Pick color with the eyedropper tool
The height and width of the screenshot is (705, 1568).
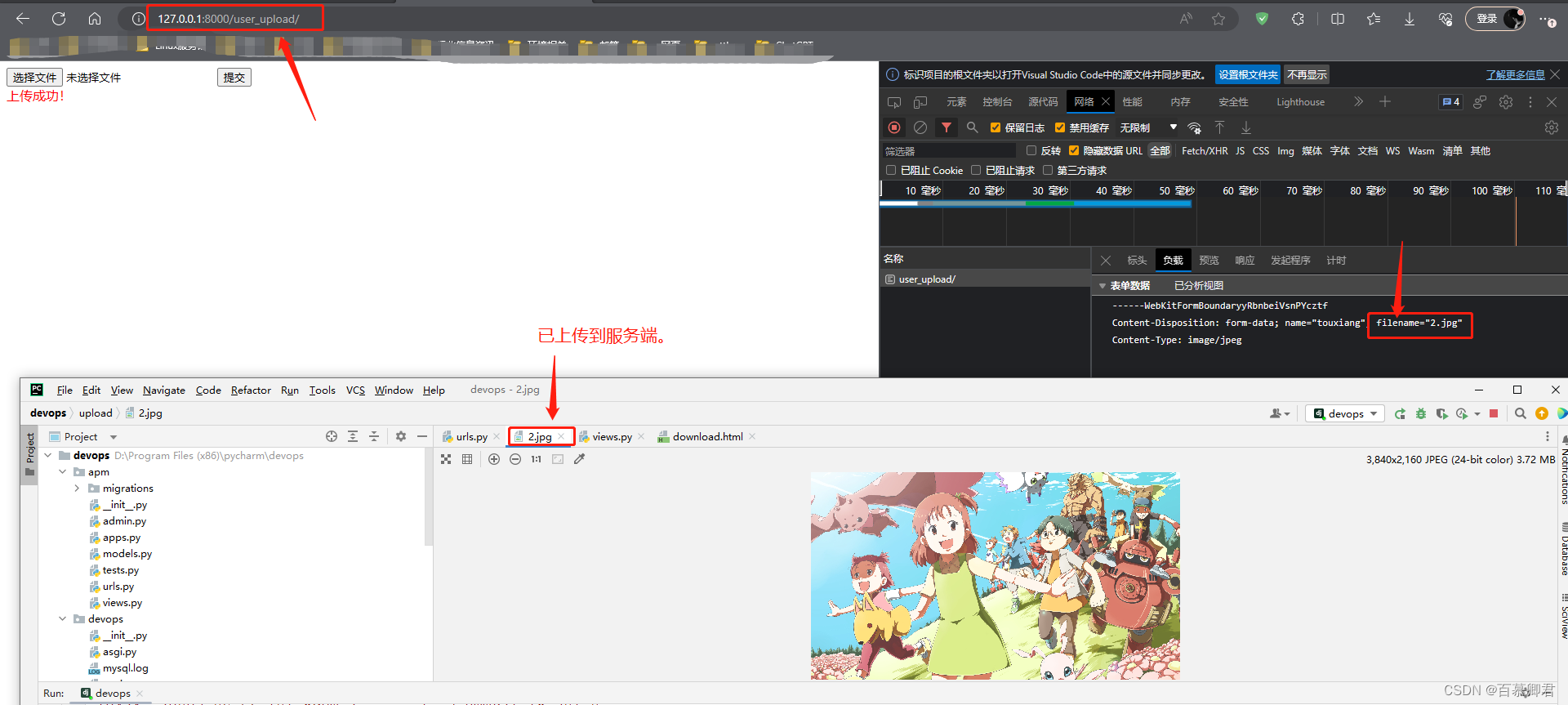(x=580, y=459)
